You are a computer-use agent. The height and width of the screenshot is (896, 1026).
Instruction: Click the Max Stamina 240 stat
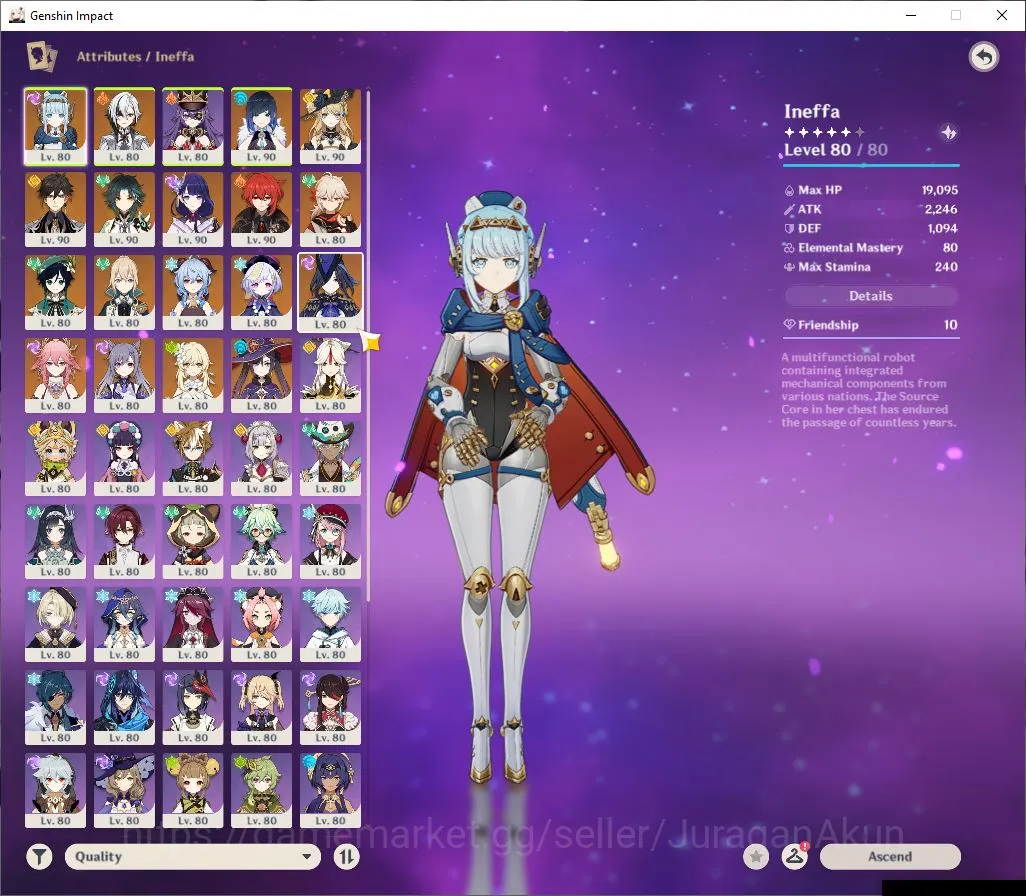tap(871, 267)
